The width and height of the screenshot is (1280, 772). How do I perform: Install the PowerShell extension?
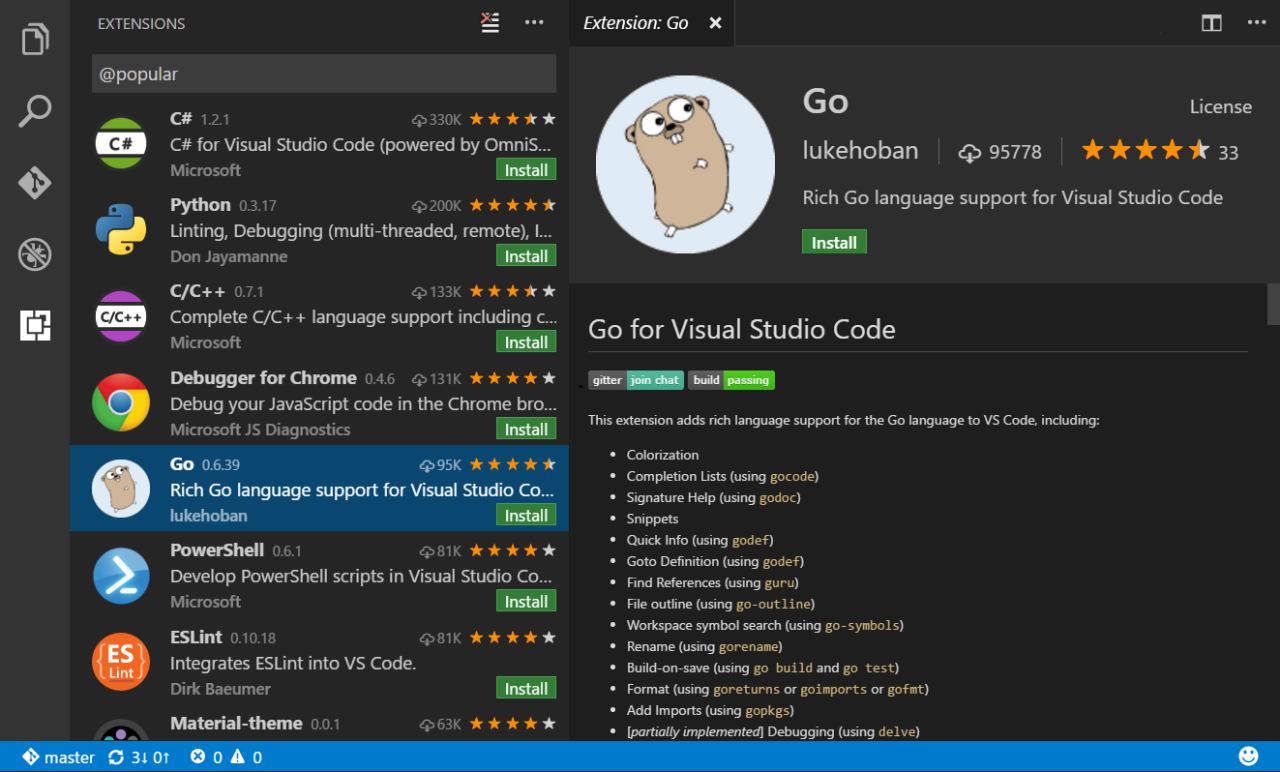[x=526, y=601]
